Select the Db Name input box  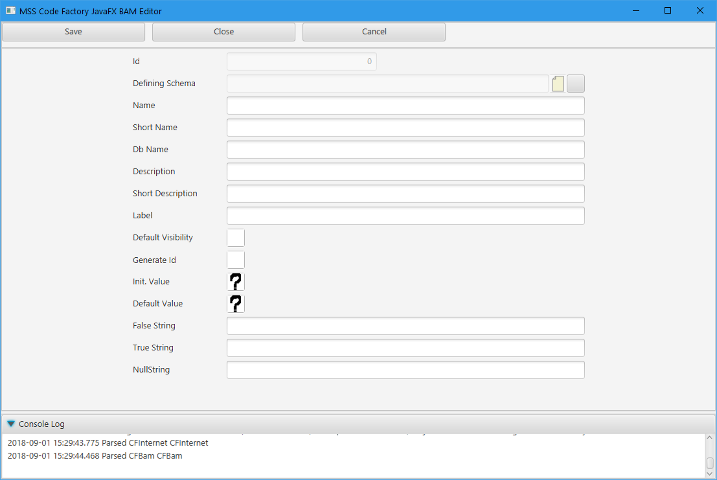click(x=405, y=150)
